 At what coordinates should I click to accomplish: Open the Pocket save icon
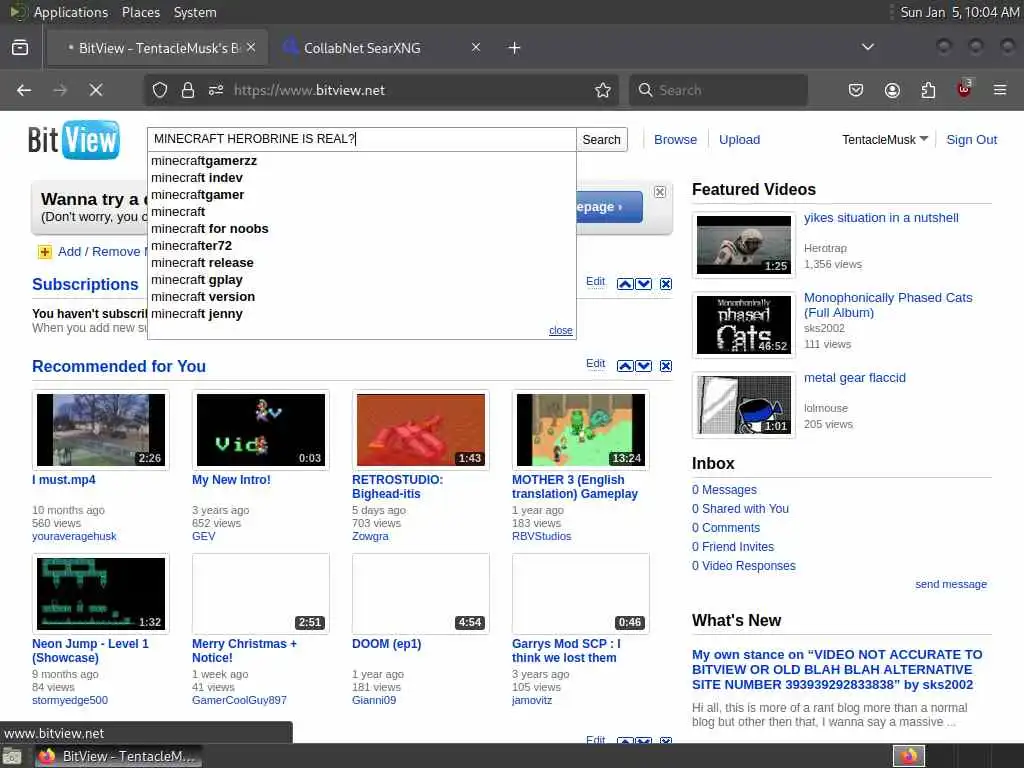(856, 90)
